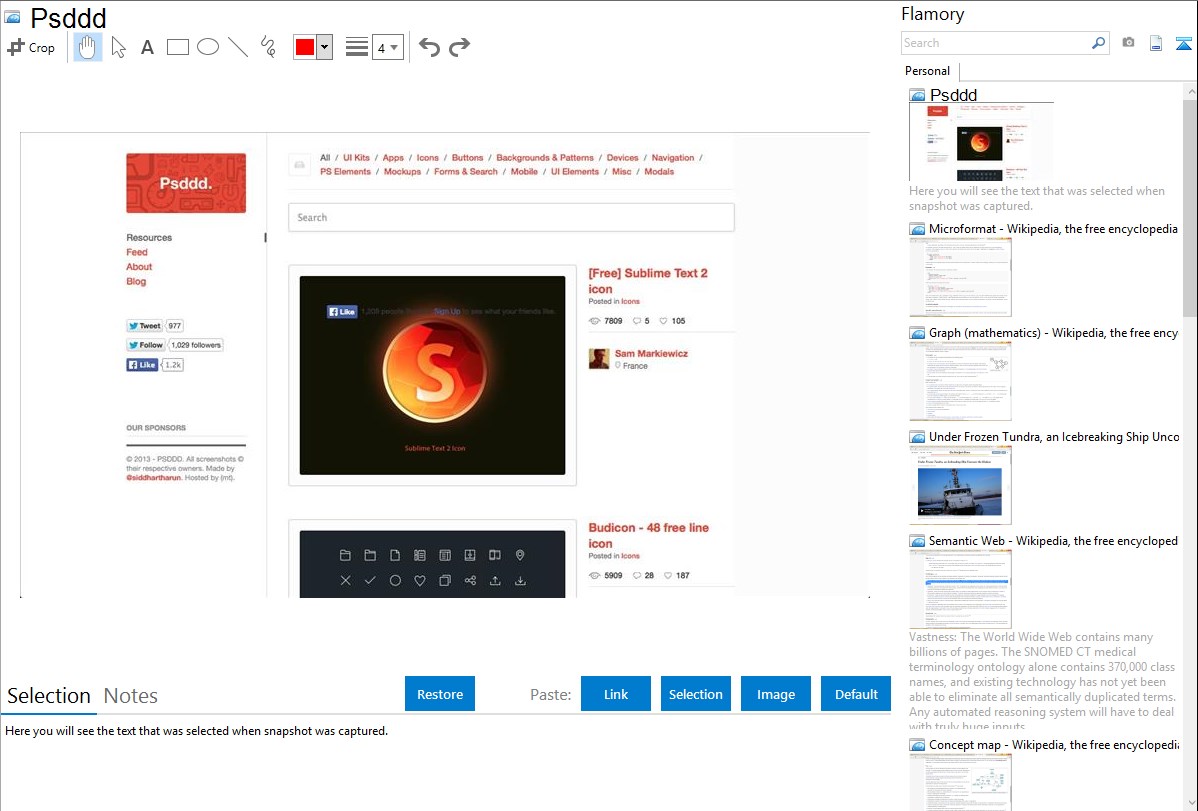Click the Flamory search field
Screen dimensions: 1198x811
tap(996, 43)
